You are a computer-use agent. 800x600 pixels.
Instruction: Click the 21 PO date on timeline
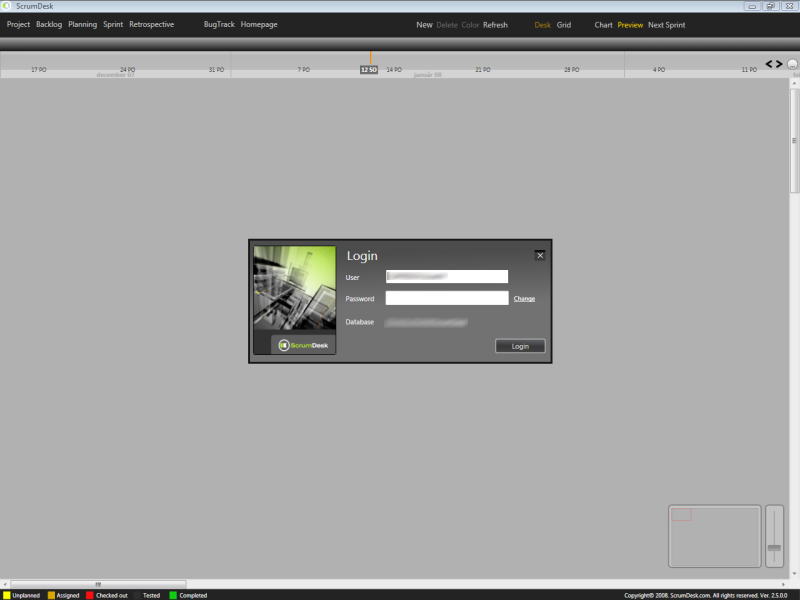click(x=483, y=70)
